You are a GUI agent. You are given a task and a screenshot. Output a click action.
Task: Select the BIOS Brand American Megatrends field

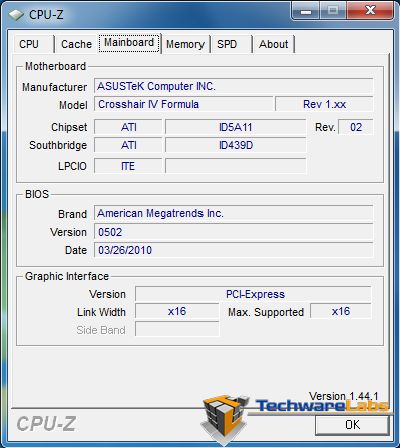point(233,213)
